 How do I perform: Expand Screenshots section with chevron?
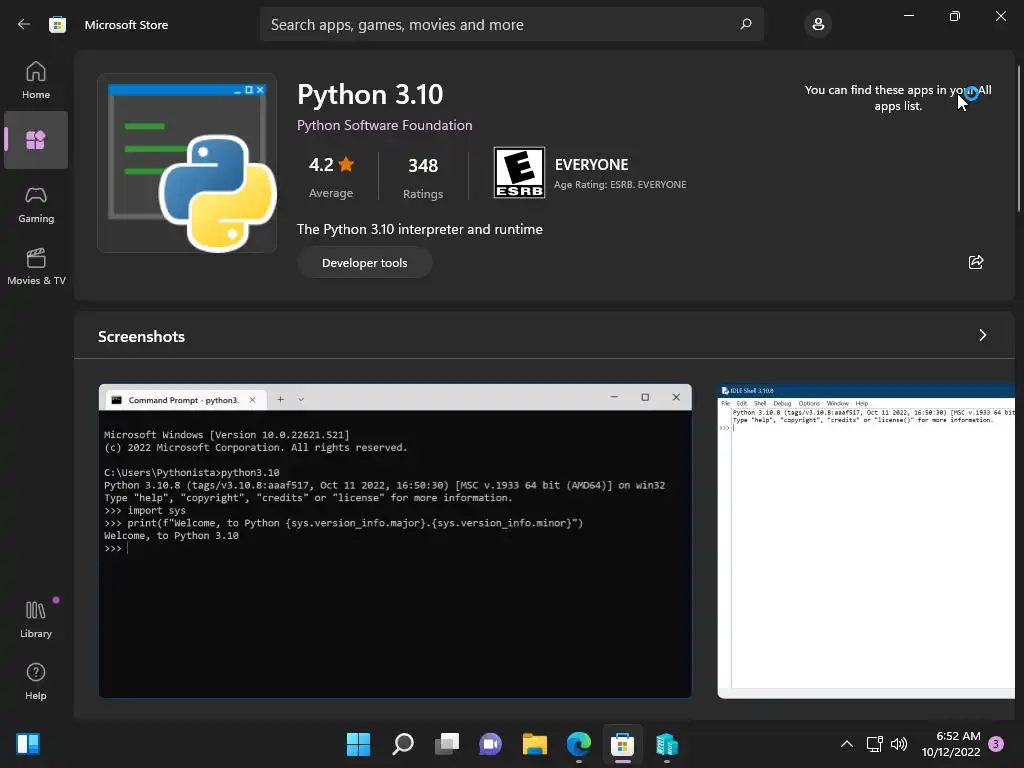click(982, 335)
